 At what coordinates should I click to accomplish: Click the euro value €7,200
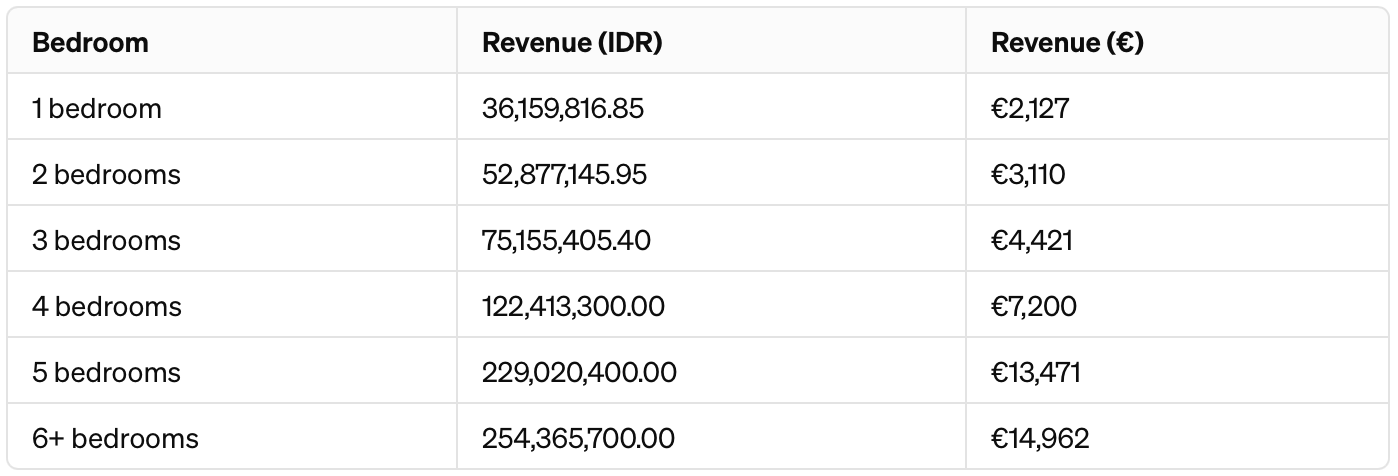click(1034, 306)
